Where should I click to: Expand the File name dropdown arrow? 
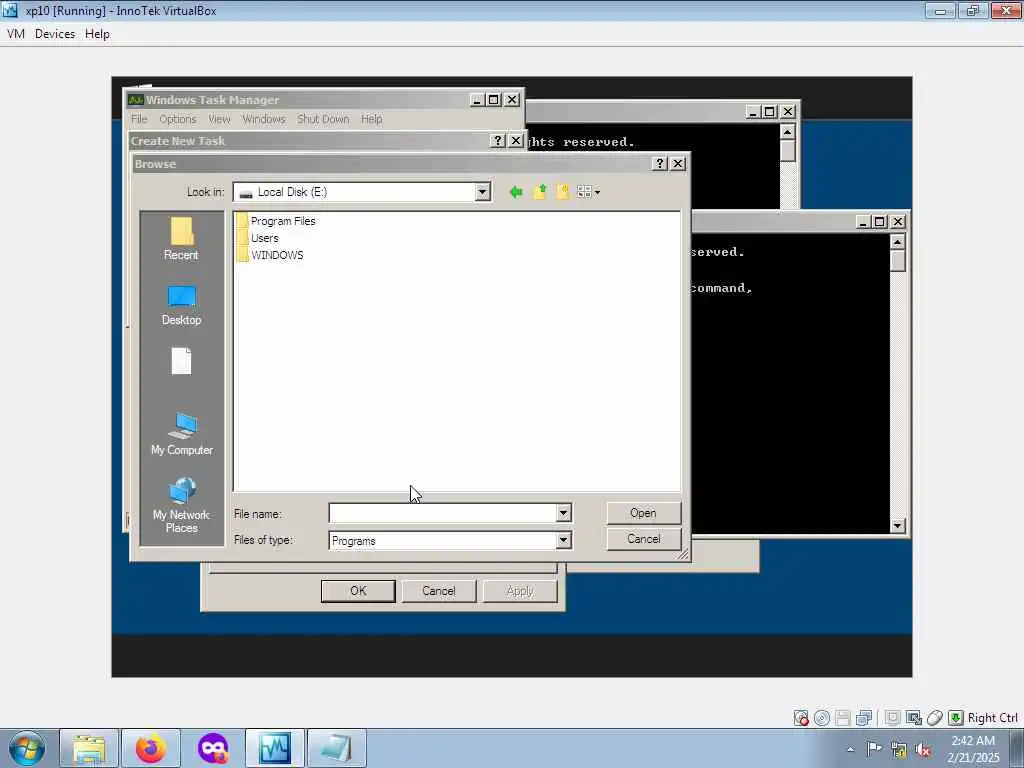click(563, 513)
